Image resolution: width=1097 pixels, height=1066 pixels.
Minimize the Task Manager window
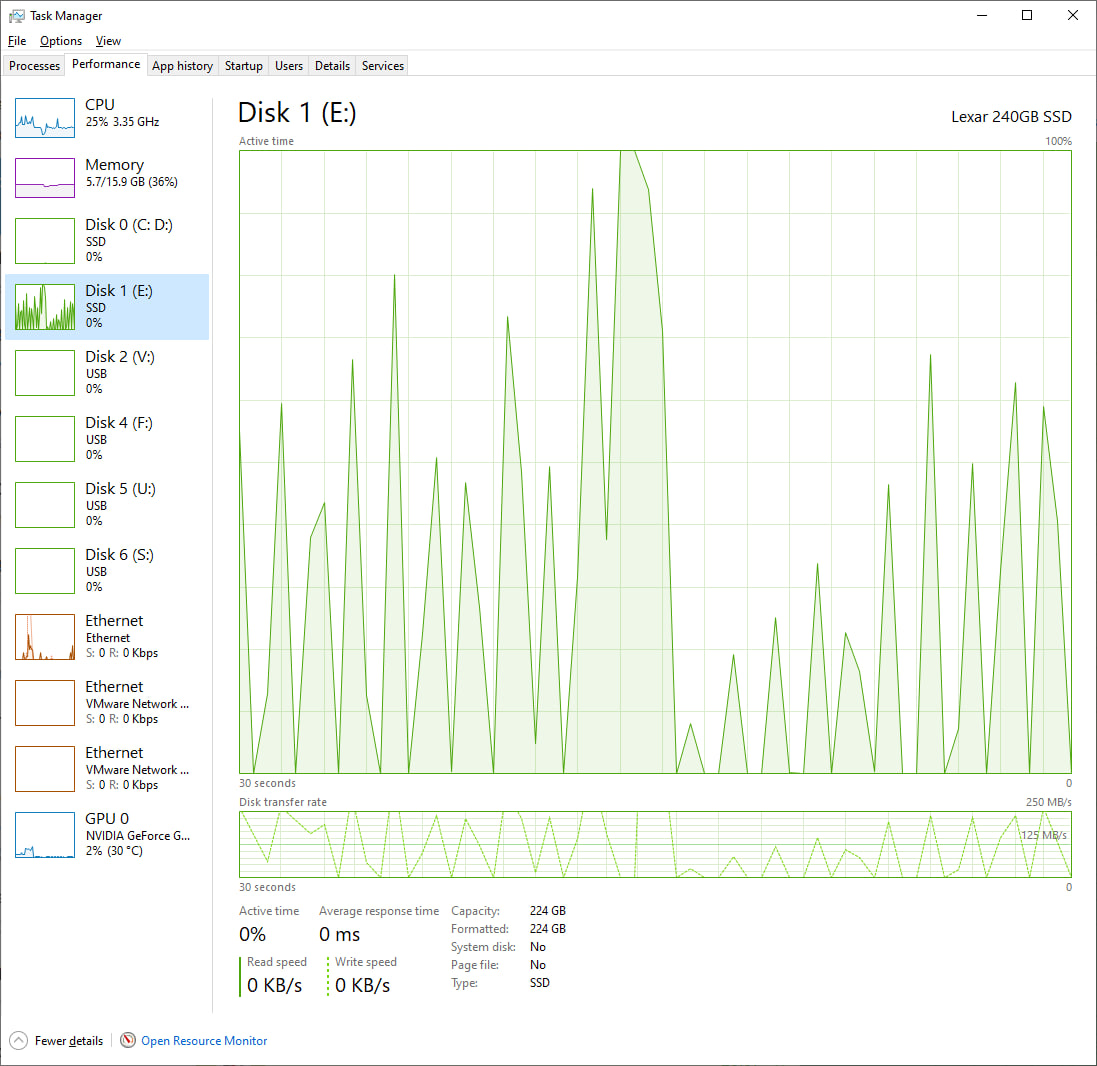[982, 15]
